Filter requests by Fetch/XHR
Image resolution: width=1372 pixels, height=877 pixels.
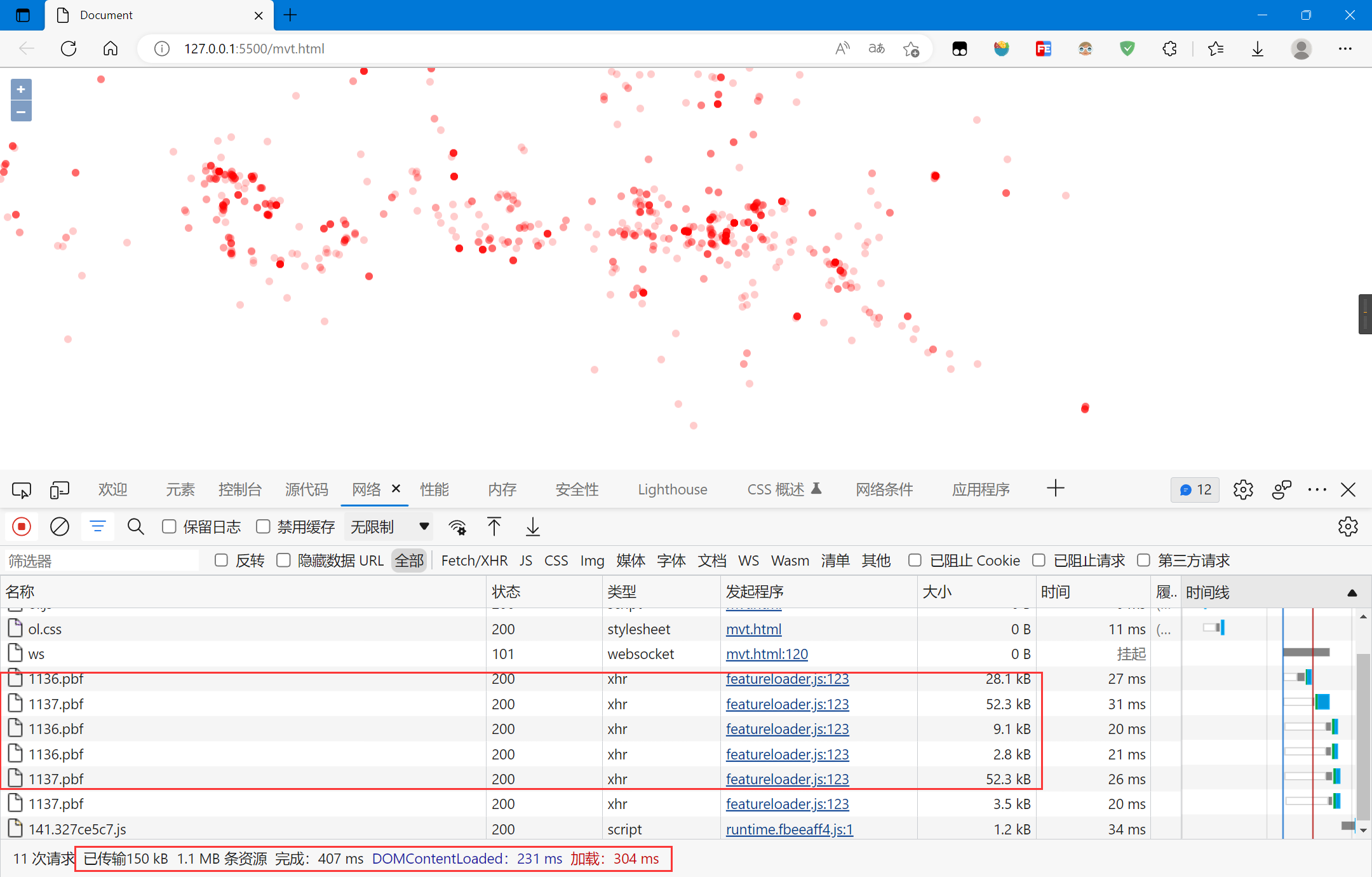tap(474, 561)
